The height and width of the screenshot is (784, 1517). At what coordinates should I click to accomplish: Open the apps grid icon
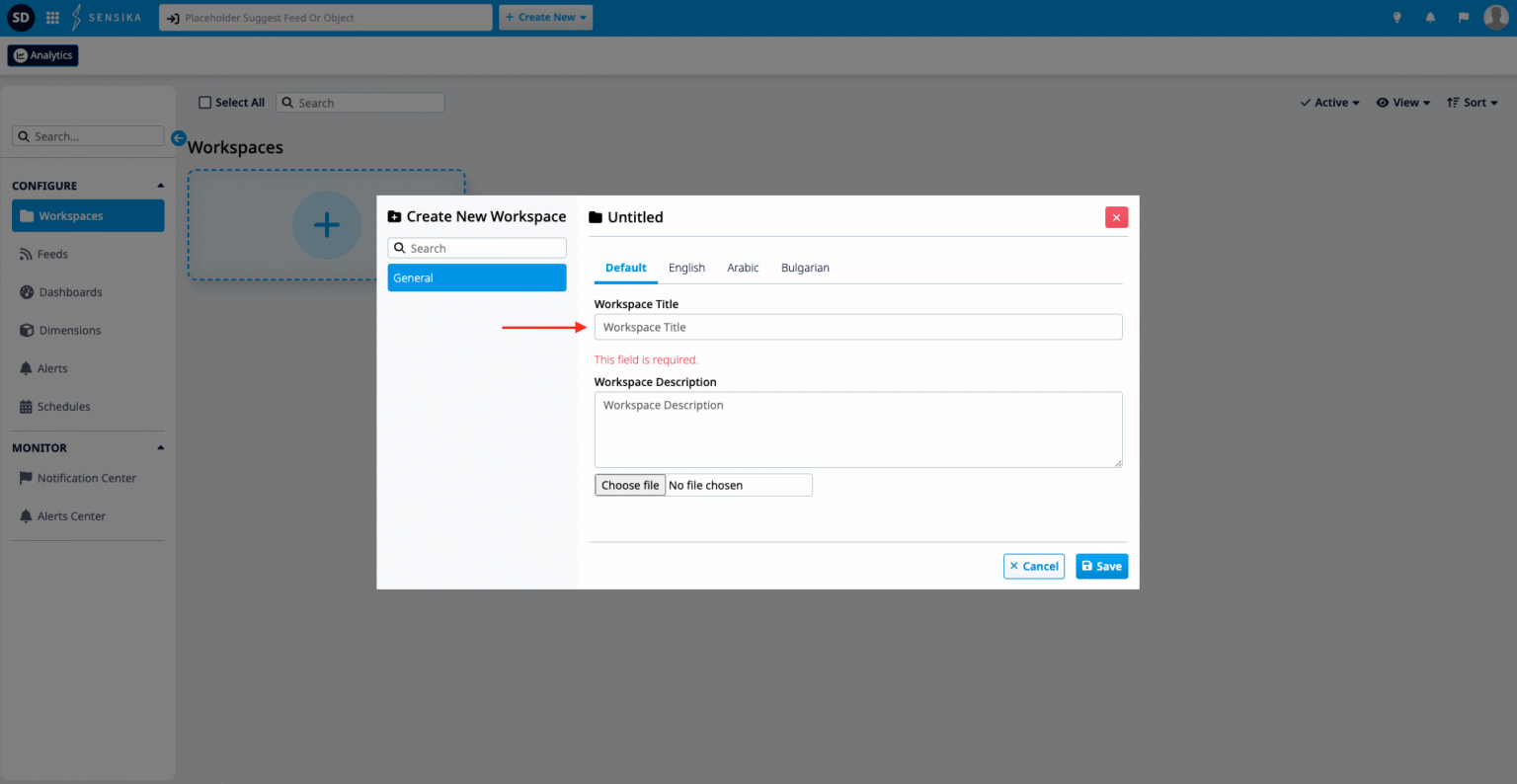pos(52,18)
